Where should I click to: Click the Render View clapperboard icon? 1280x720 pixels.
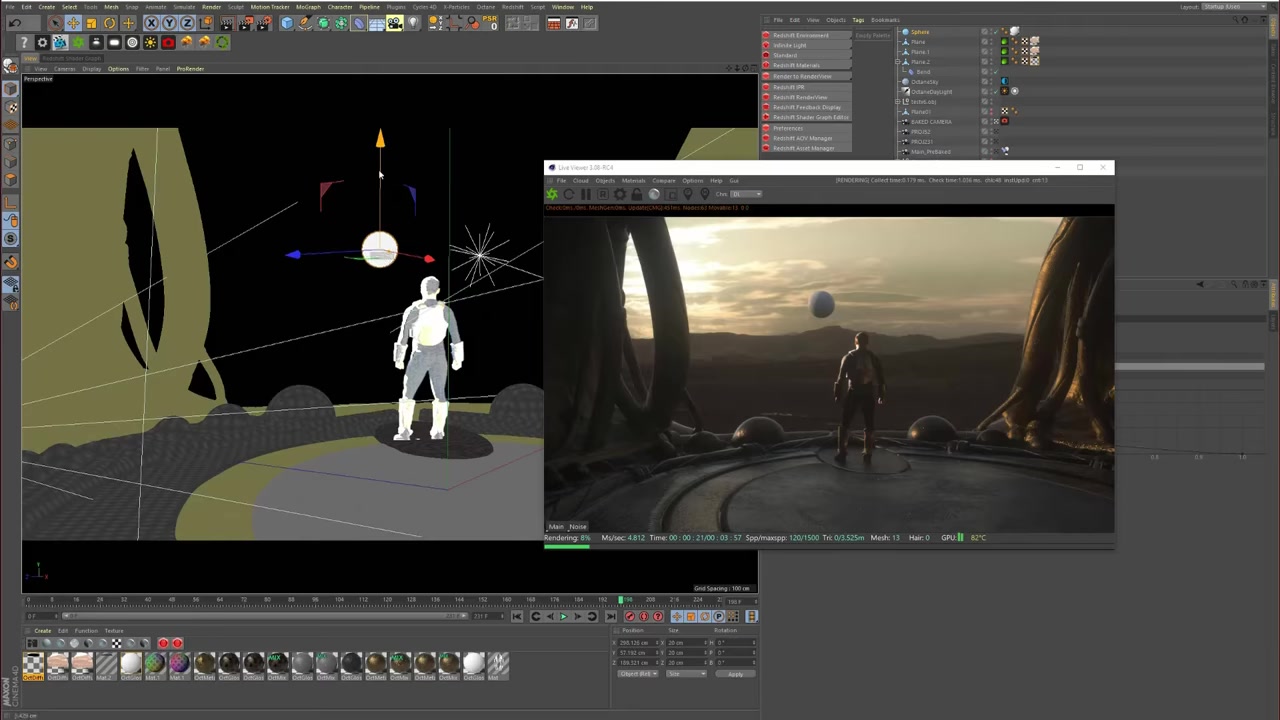(227, 23)
